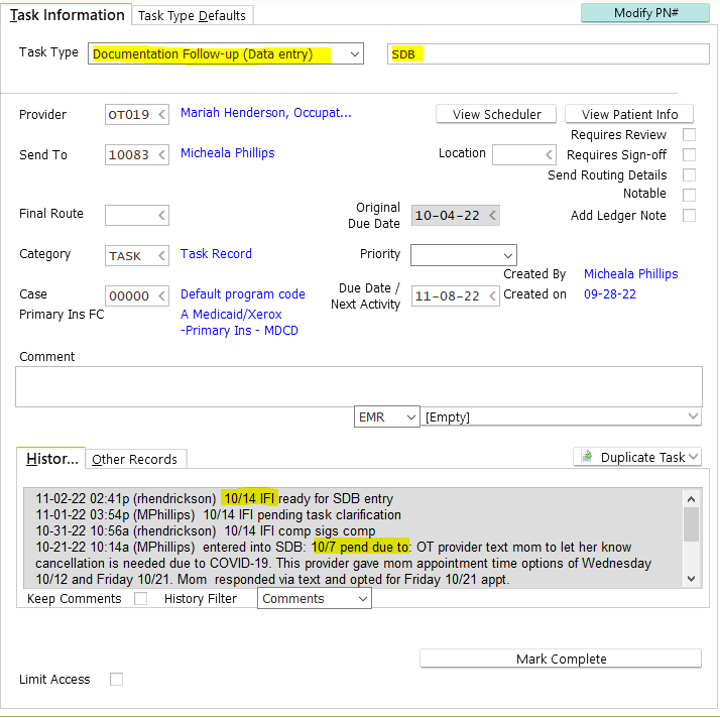Open the Other Records tab
Viewport: 720px width, 718px height.
click(134, 459)
